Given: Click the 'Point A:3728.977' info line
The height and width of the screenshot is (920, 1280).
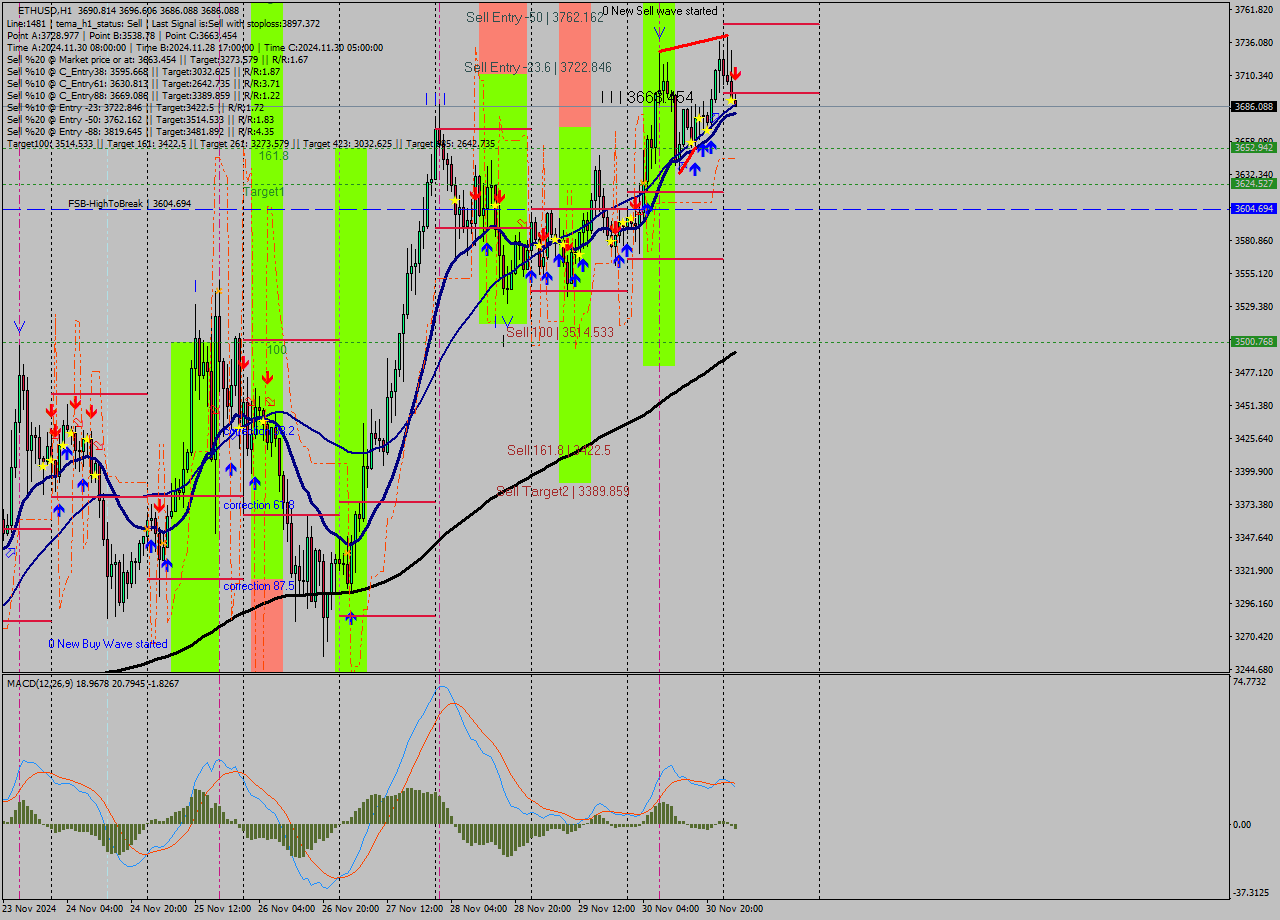Looking at the screenshot, I should pyautogui.click(x=121, y=35).
